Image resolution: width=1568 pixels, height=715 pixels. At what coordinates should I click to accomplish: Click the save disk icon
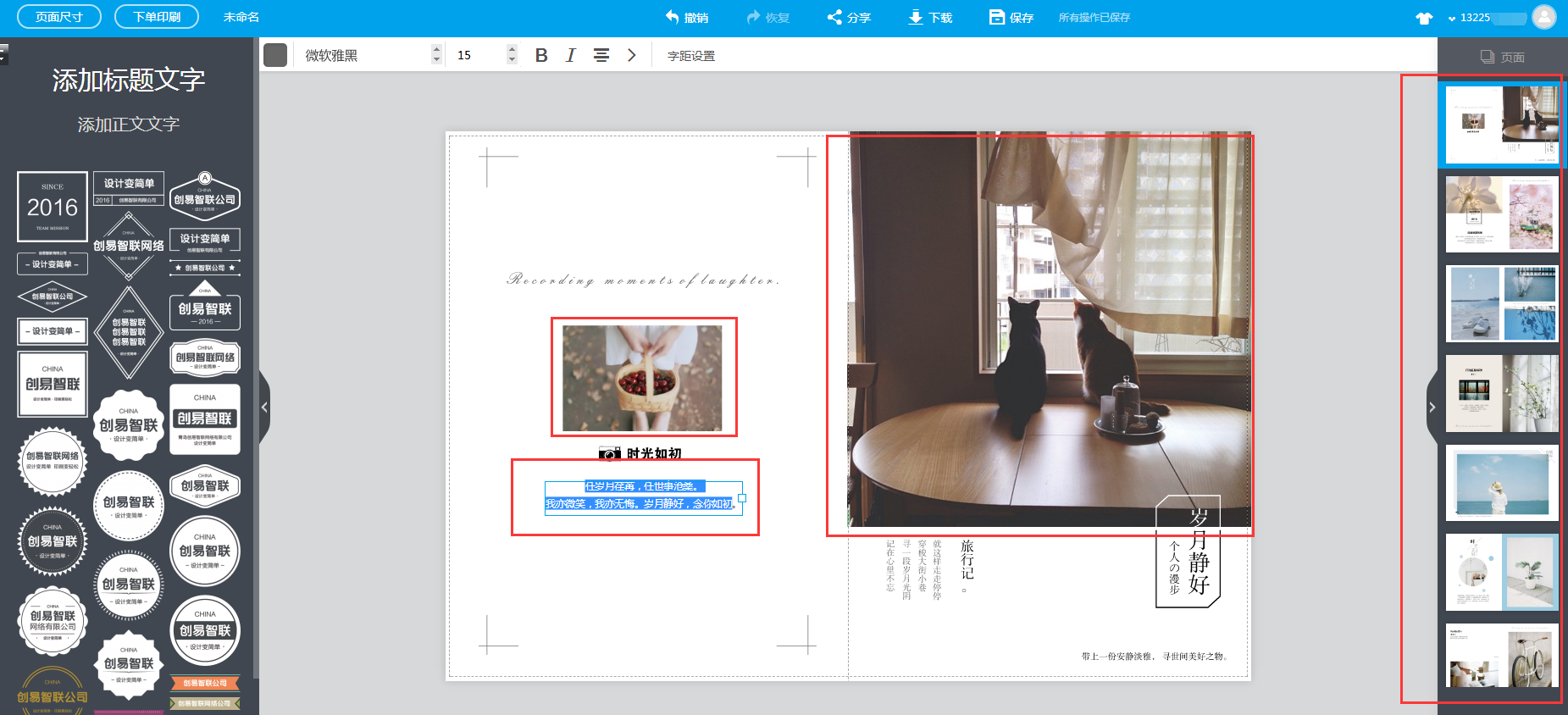click(997, 17)
